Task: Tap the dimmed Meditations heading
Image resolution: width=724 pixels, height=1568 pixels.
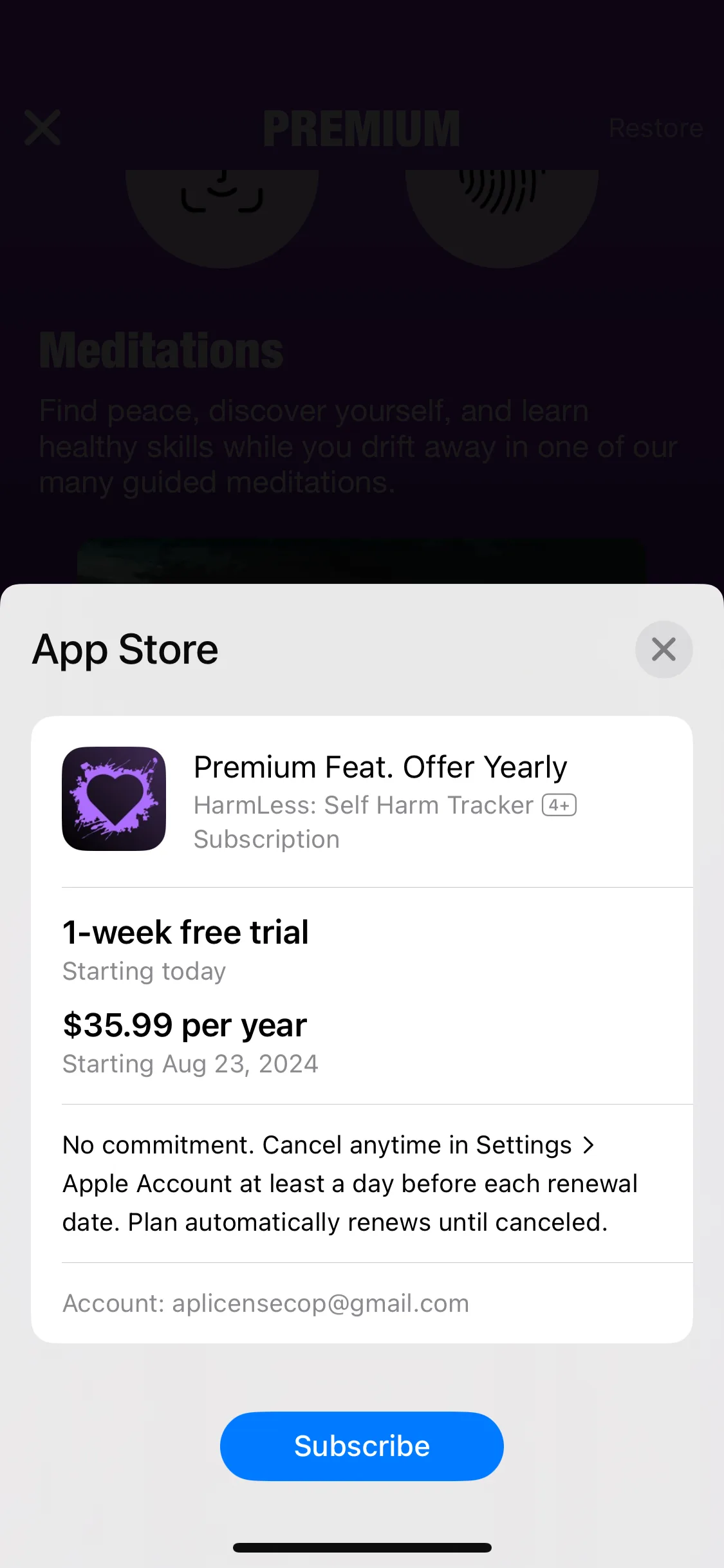Action: pos(161,351)
